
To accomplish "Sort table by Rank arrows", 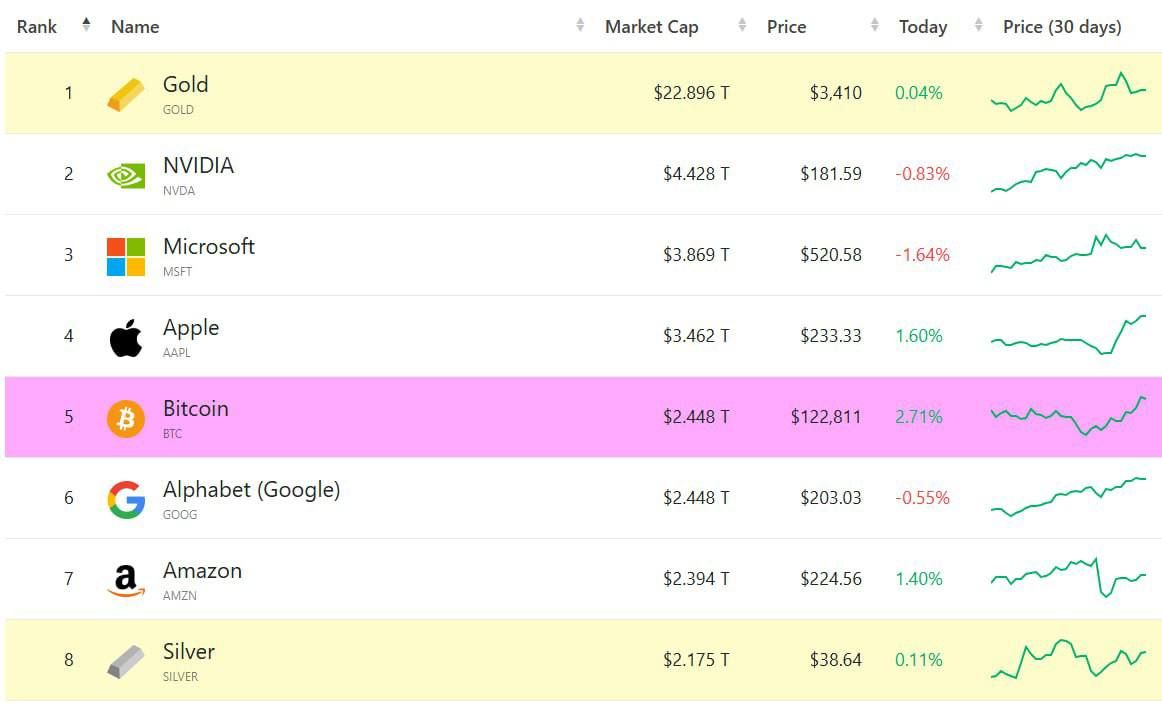I will pyautogui.click(x=86, y=24).
